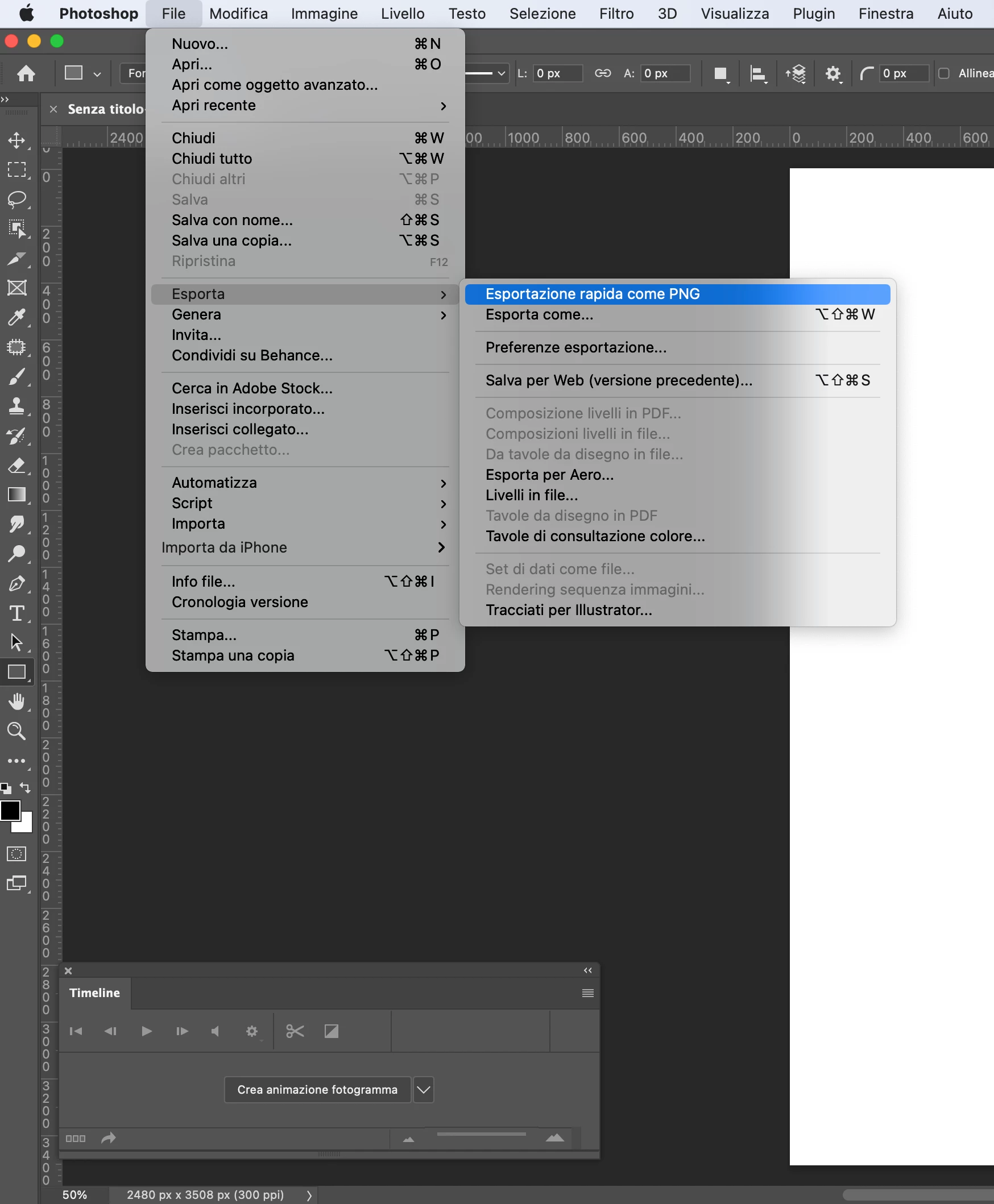Choose Salva con nome... entry
This screenshot has height=1204, width=994.
tap(305, 221)
